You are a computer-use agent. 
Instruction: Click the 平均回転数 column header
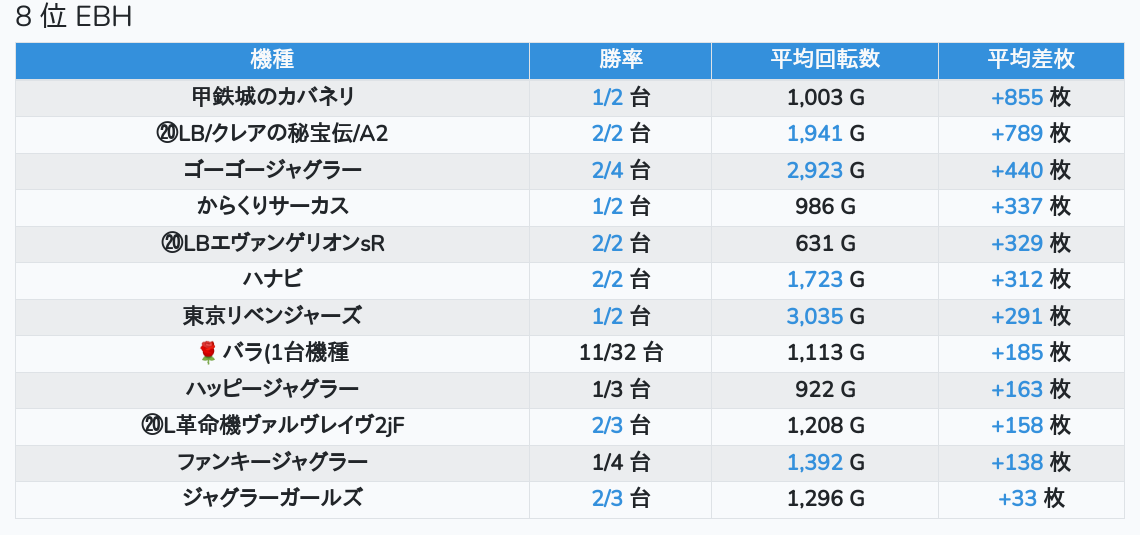click(824, 59)
